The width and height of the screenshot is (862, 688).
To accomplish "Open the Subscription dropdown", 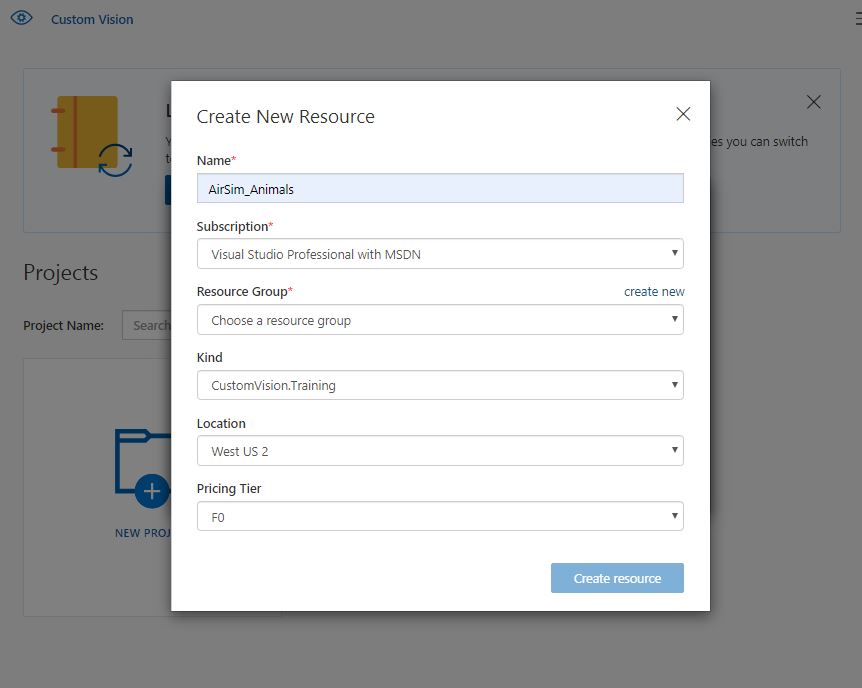I will tap(440, 254).
